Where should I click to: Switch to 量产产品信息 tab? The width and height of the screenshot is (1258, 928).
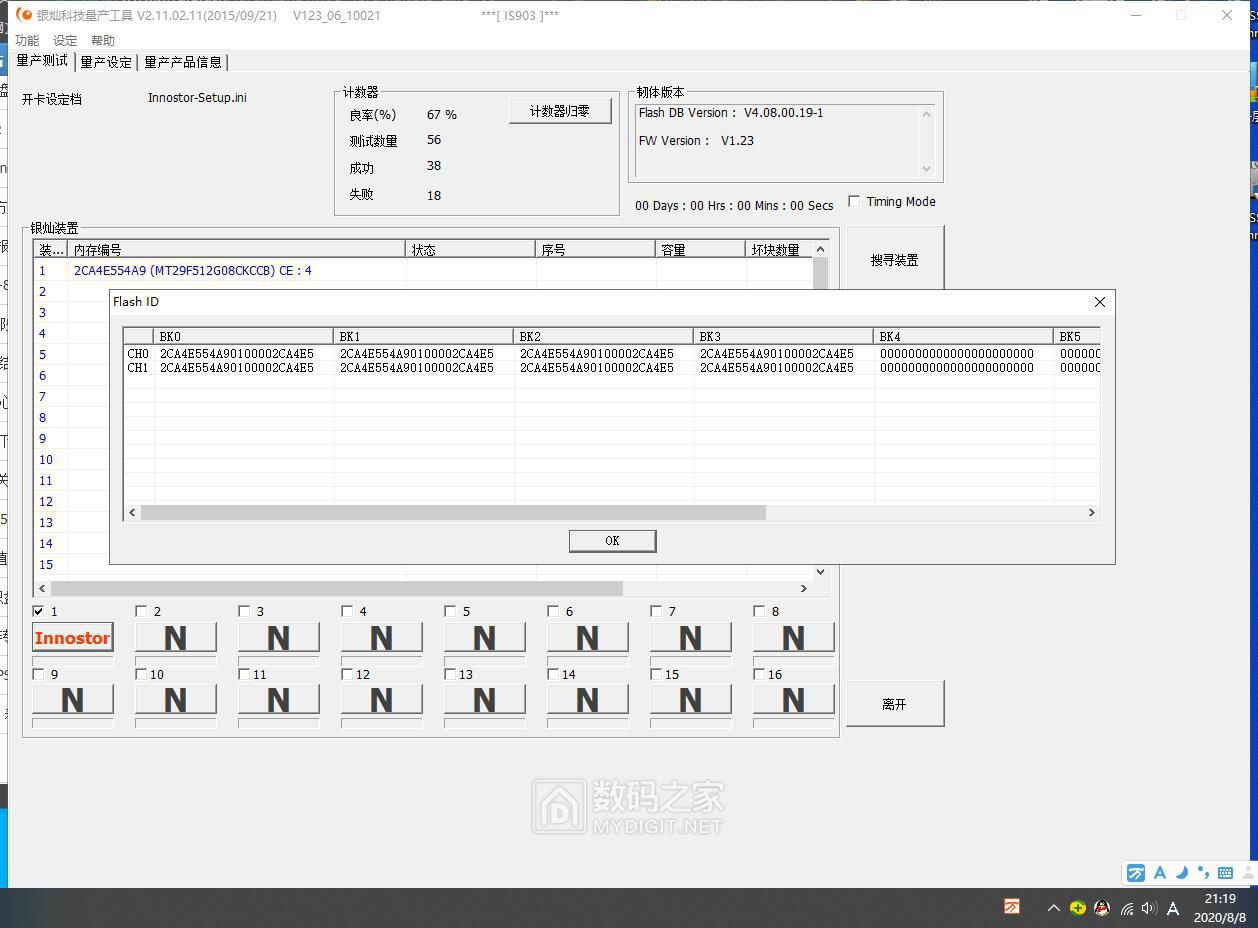tap(183, 62)
